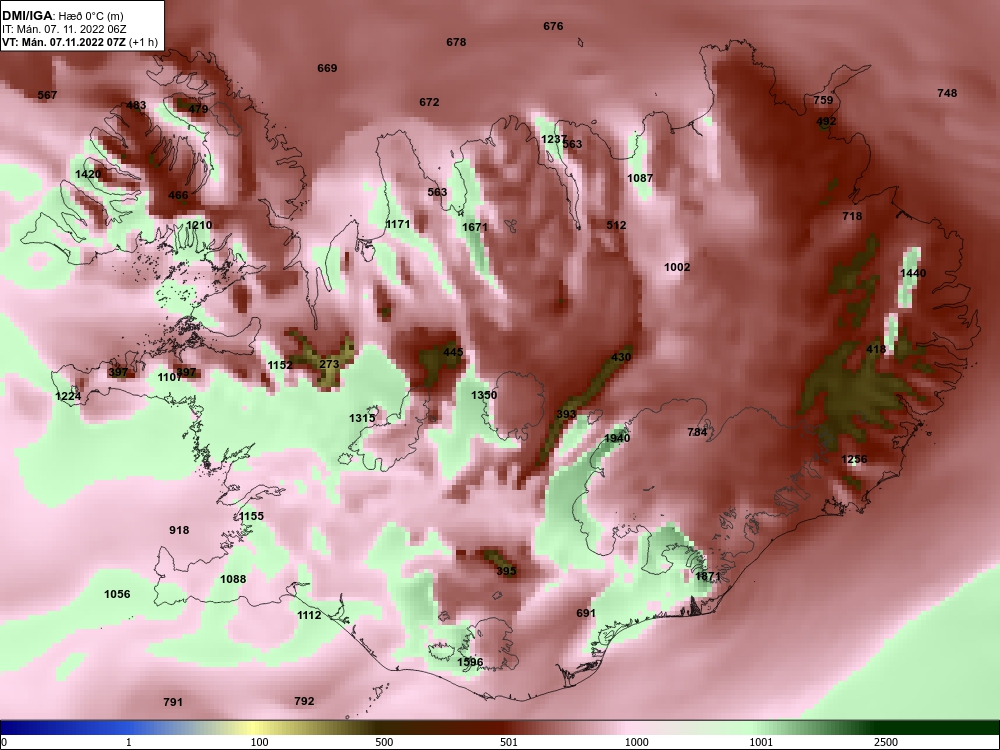Viewport: 1000px width, 750px height.
Task: Select the 669 height value
Action: pos(327,68)
